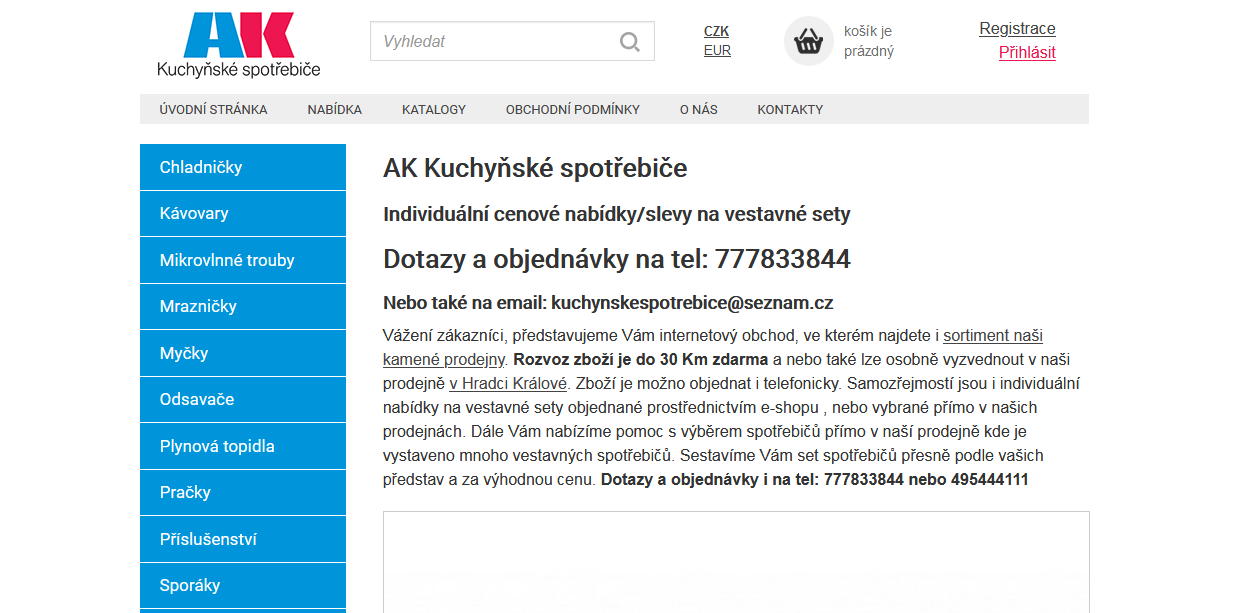Open the Kontakty menu item
The image size is (1236, 613).
tap(790, 109)
